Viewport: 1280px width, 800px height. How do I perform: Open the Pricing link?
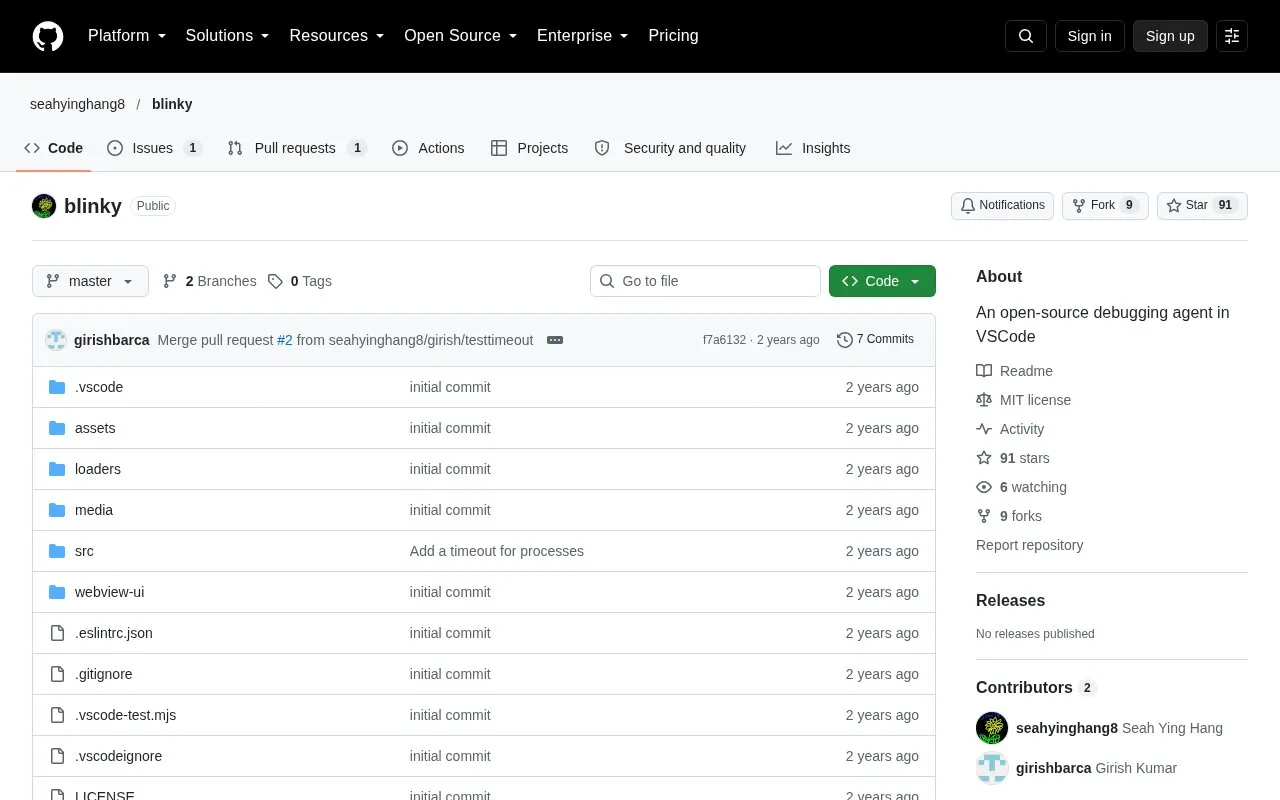pos(673,36)
